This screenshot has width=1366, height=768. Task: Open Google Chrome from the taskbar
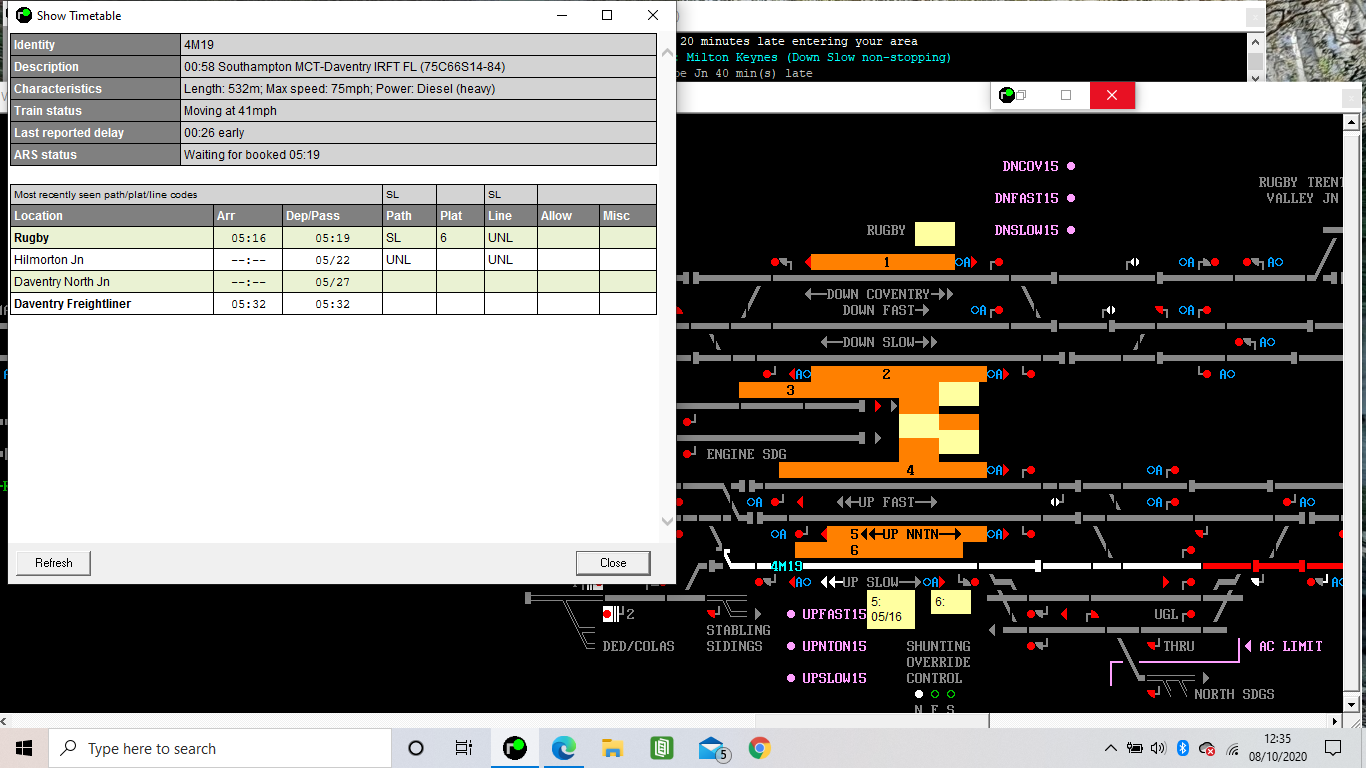point(760,748)
